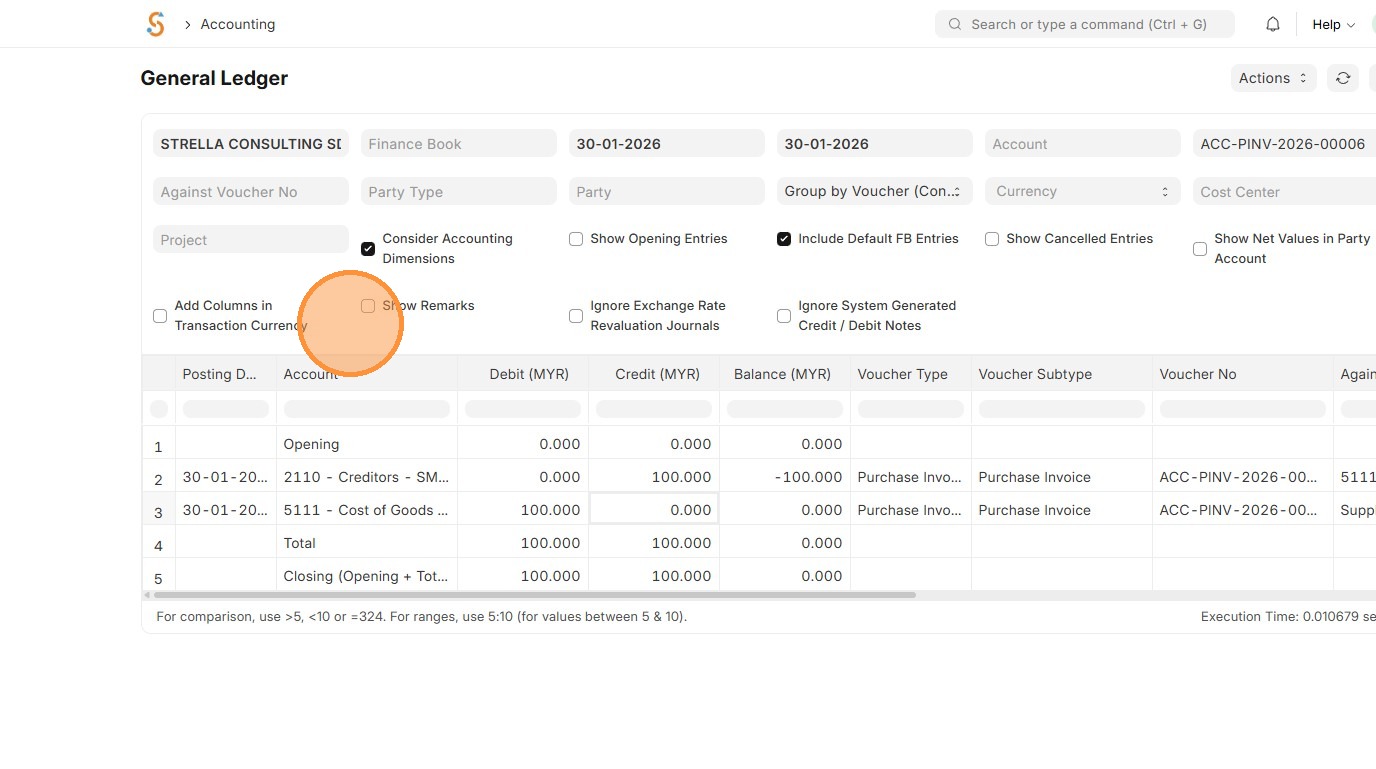The height and width of the screenshot is (769, 1376).
Task: Enable the Show Remarks checkbox
Action: click(368, 306)
